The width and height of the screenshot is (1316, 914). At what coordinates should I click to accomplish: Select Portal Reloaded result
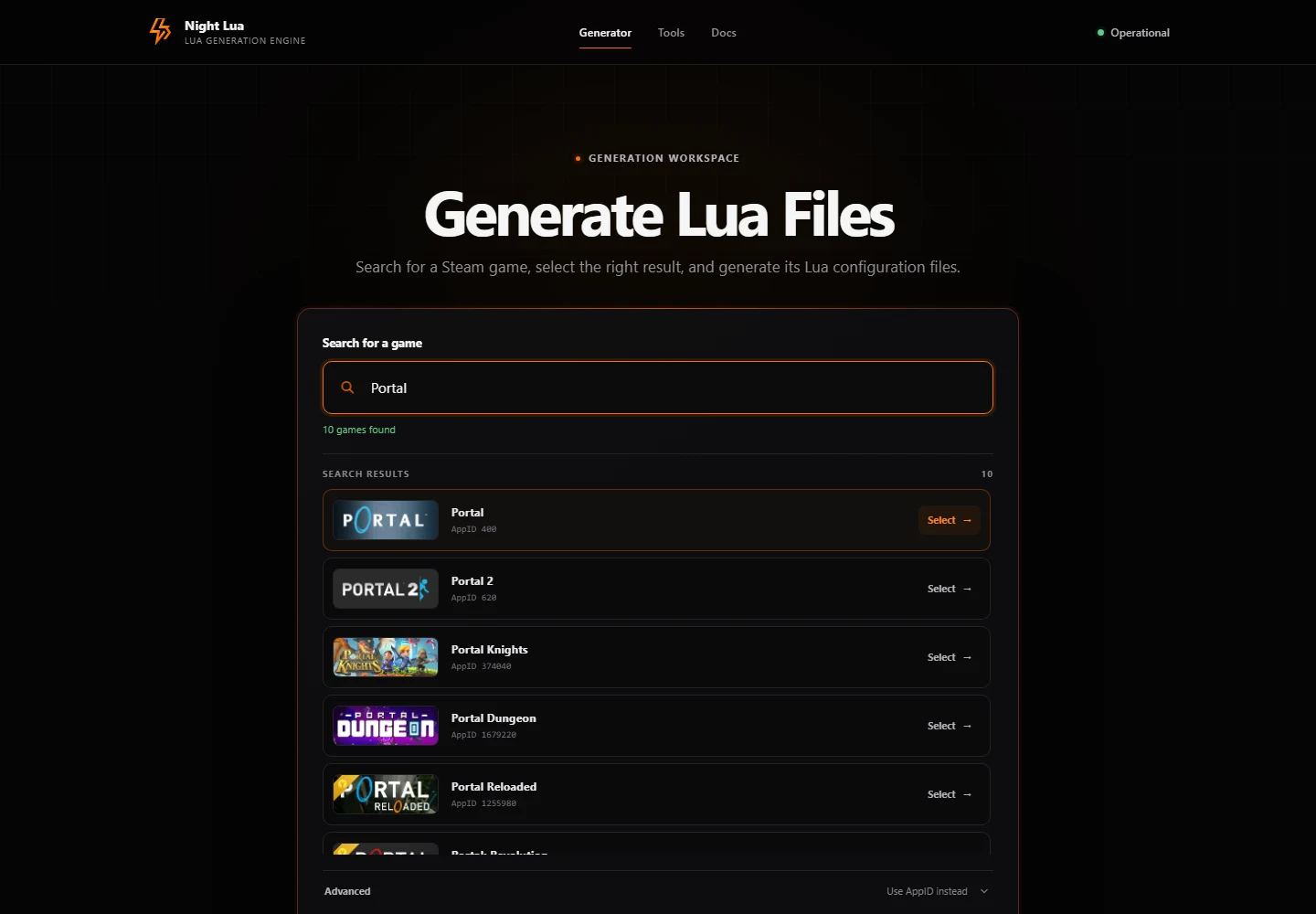[950, 794]
